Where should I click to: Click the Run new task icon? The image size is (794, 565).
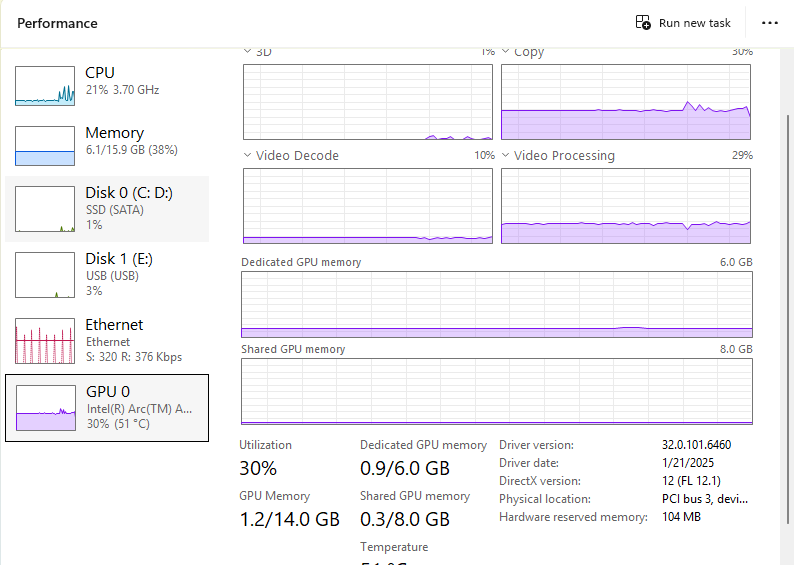(x=644, y=22)
